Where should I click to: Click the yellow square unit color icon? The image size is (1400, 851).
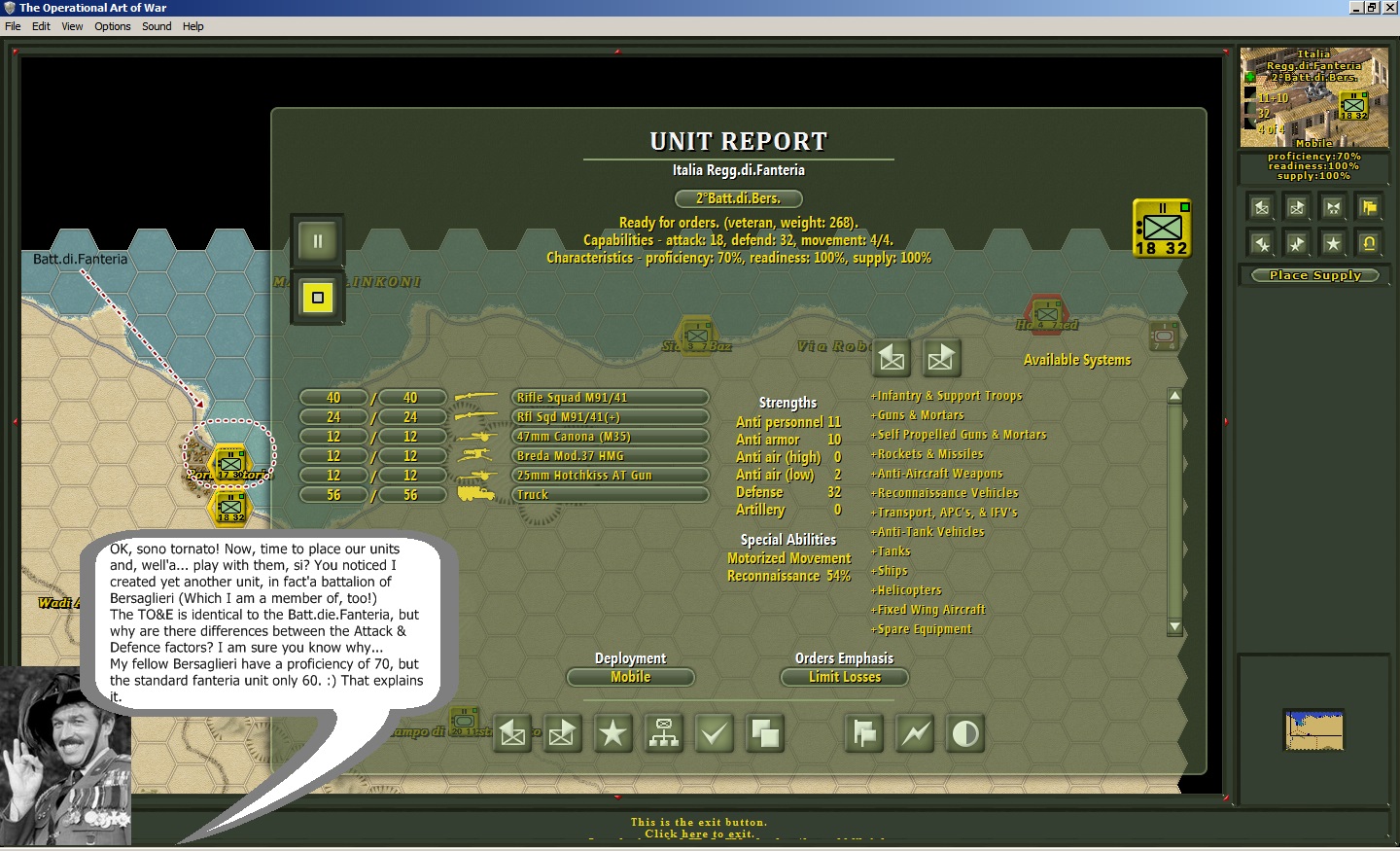coord(318,298)
